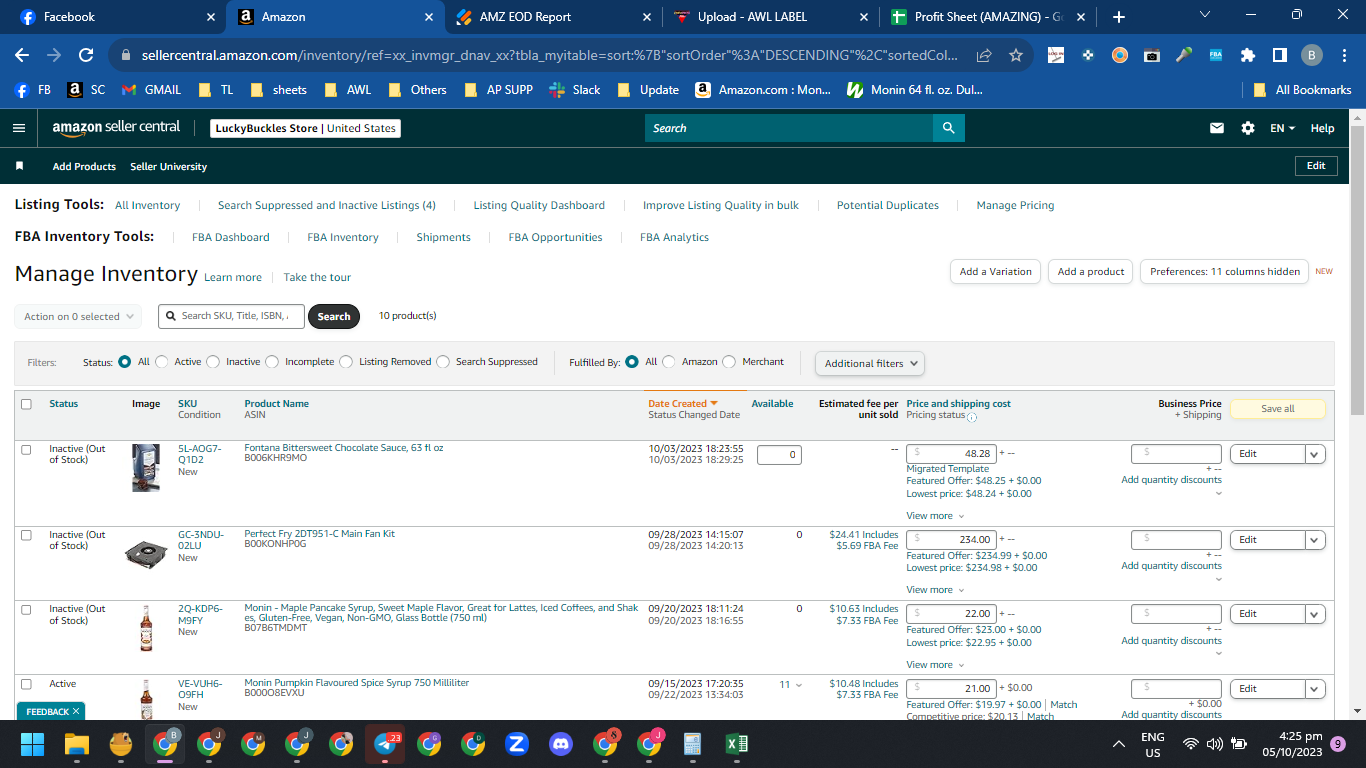Image resolution: width=1366 pixels, height=768 pixels.
Task: Click the share icon in address bar
Action: [985, 56]
